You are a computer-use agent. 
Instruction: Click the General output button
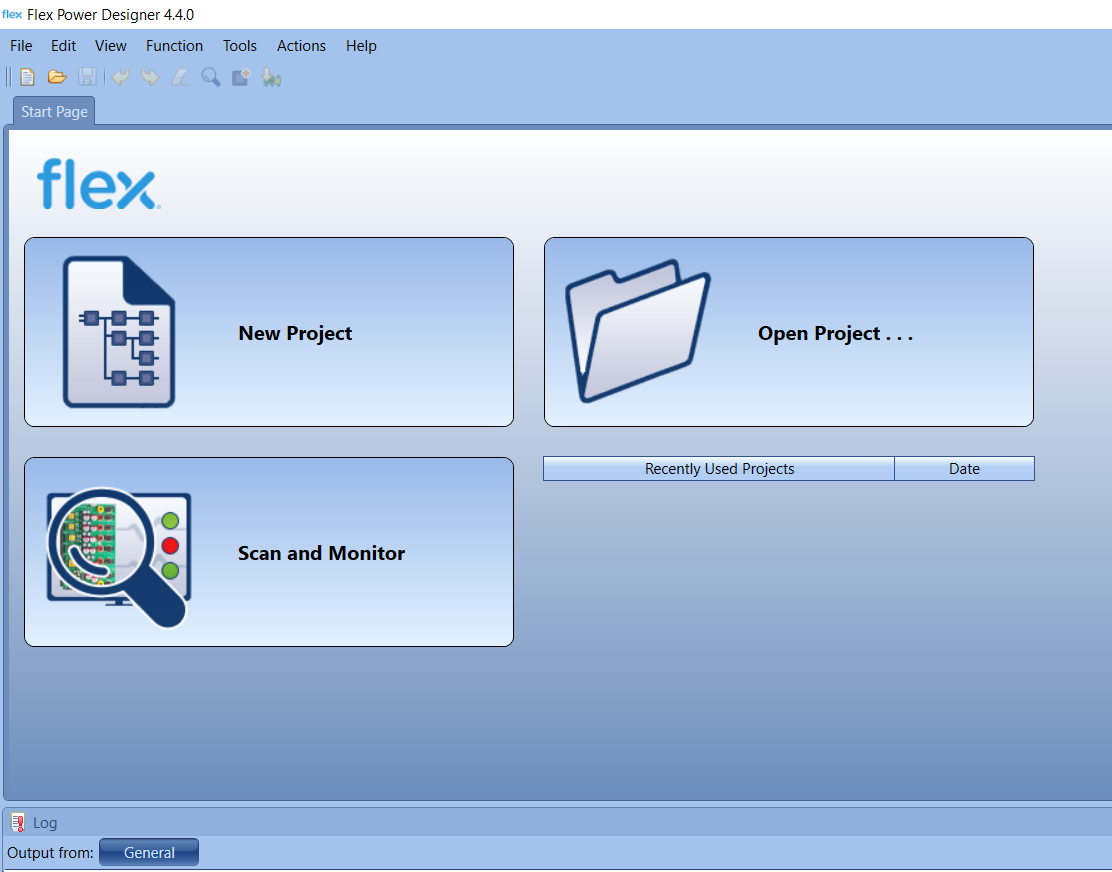coord(149,852)
